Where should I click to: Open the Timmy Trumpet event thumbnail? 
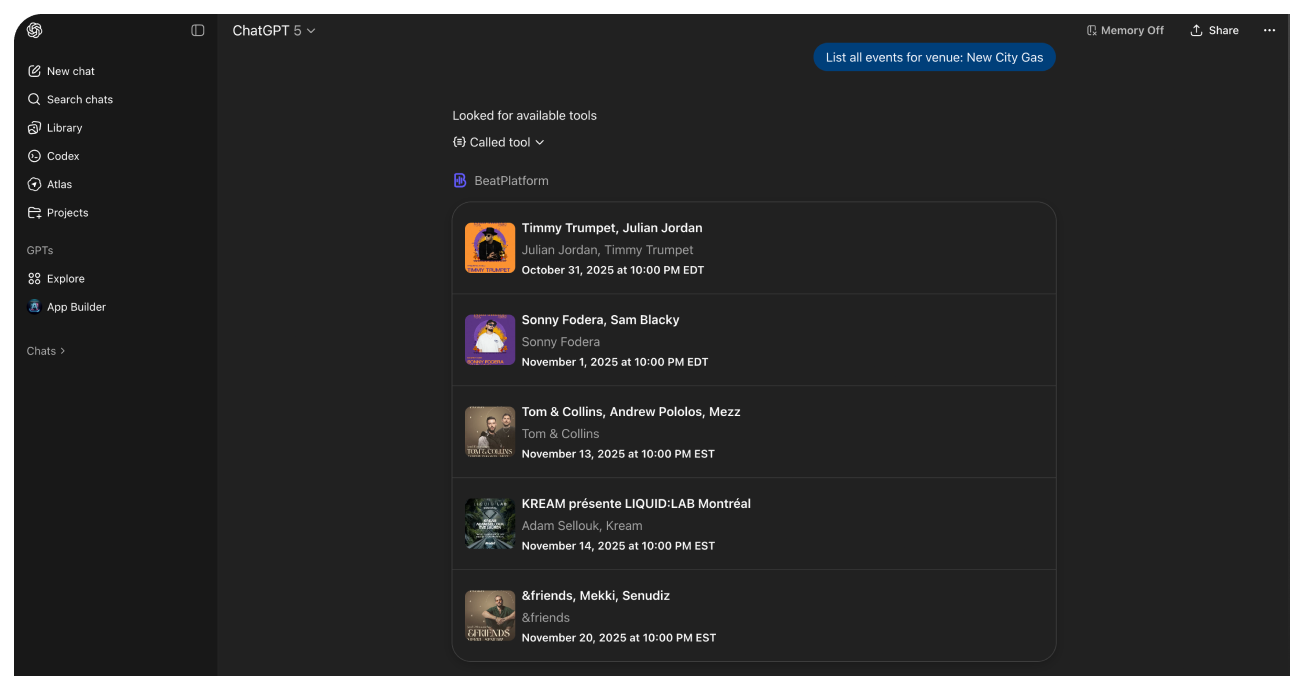(x=490, y=248)
